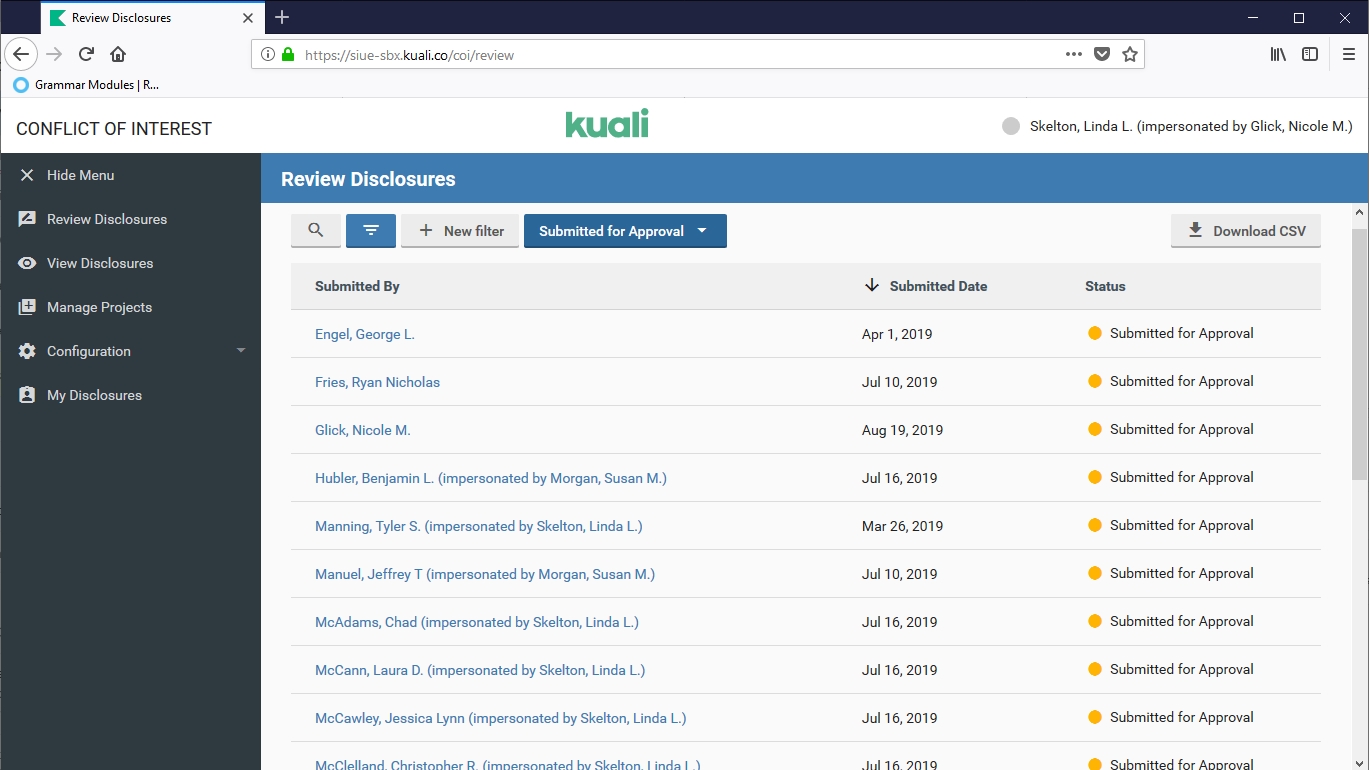
Task: Expand the Configuration menu arrow
Action: [x=241, y=351]
